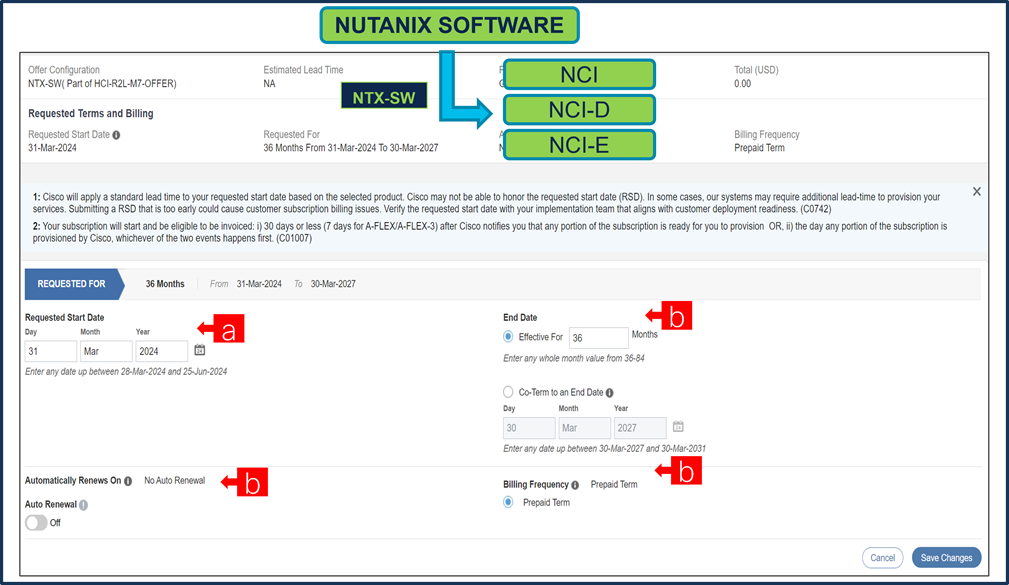Click the start date Year field showing 2024

162,351
